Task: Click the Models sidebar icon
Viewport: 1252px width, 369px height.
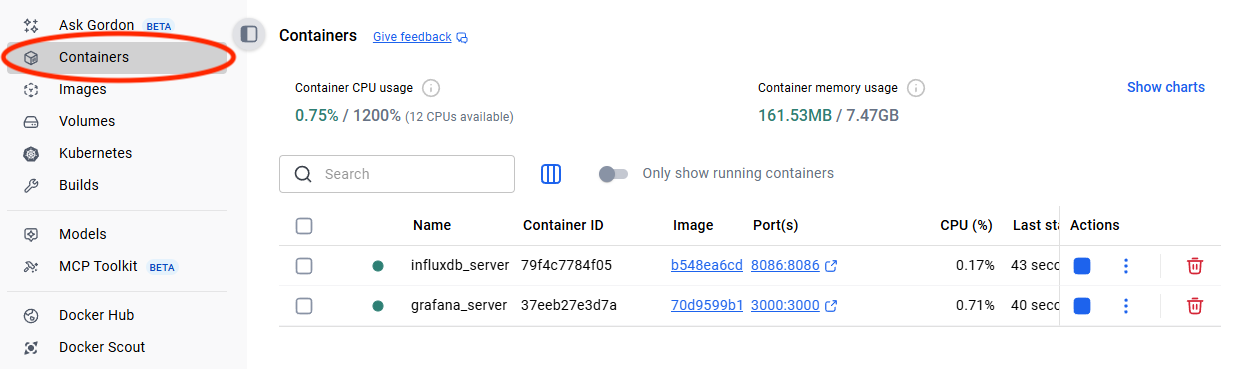Action: pyautogui.click(x=31, y=234)
